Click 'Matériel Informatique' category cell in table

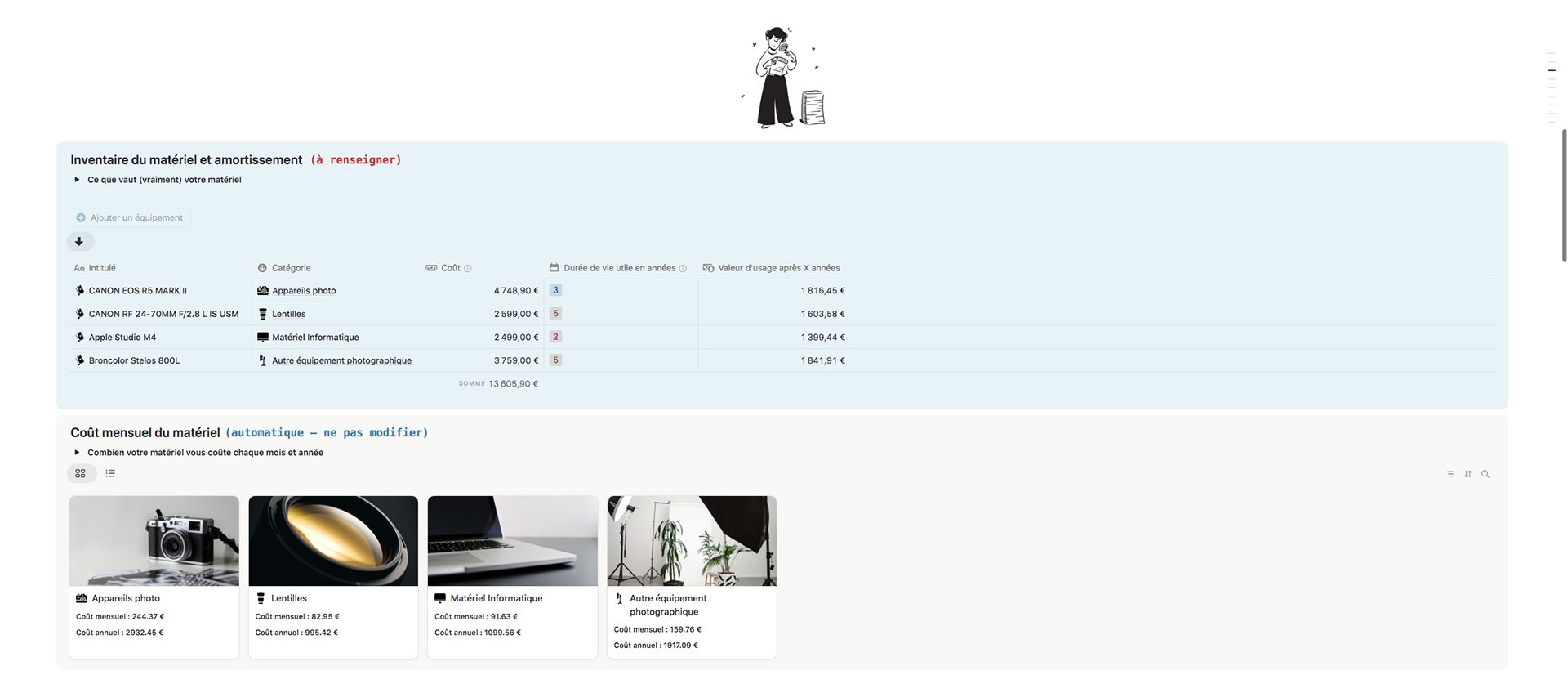tap(308, 337)
